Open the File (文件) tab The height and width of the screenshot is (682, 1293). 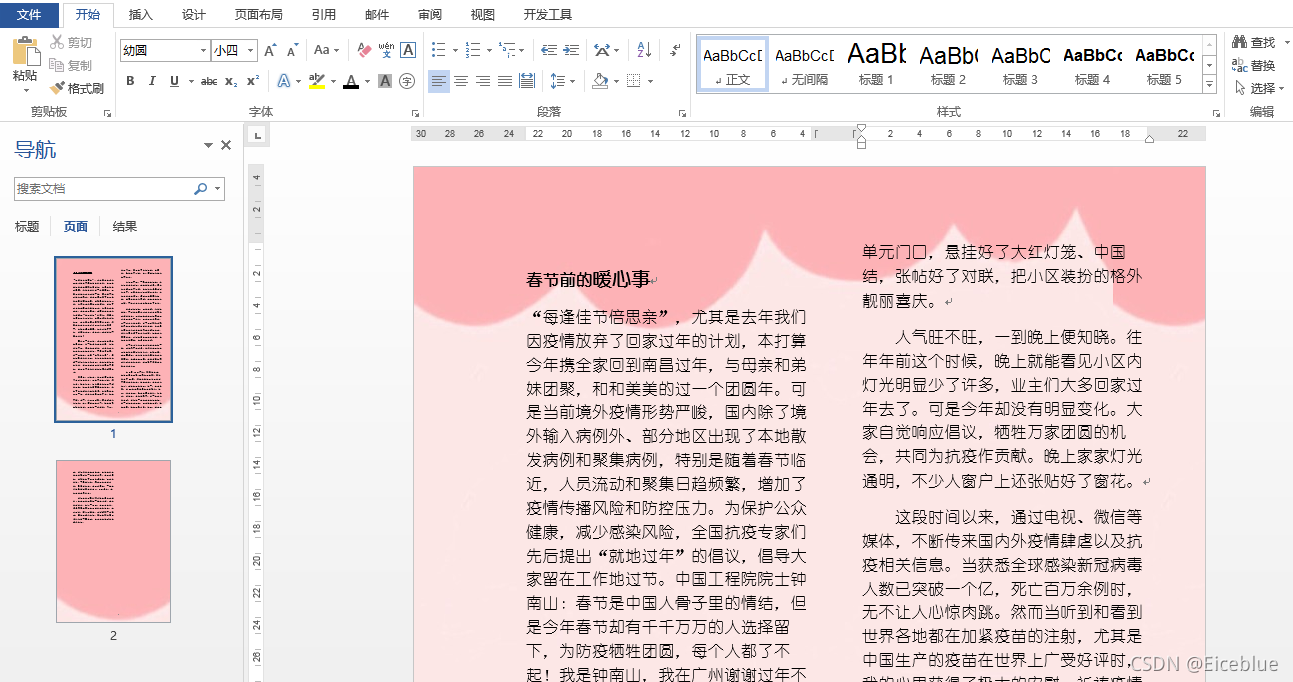29,15
